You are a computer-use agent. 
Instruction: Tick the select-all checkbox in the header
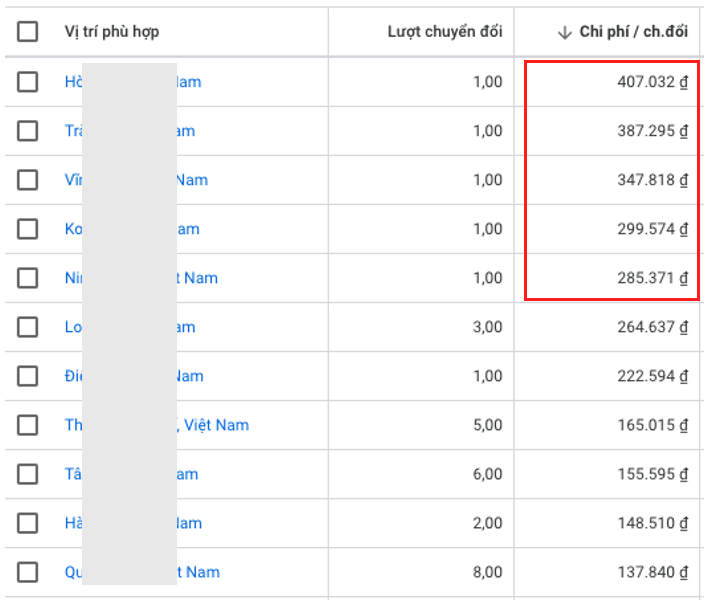click(27, 31)
